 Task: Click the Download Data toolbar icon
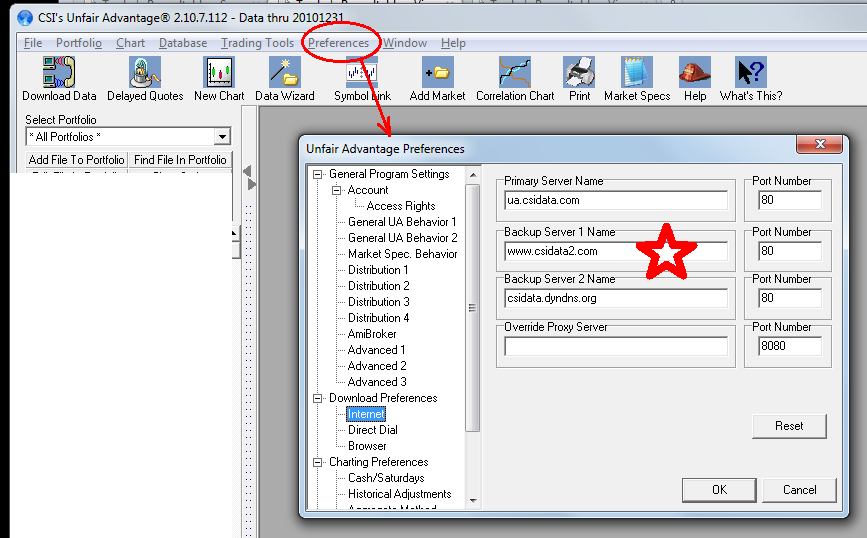59,72
